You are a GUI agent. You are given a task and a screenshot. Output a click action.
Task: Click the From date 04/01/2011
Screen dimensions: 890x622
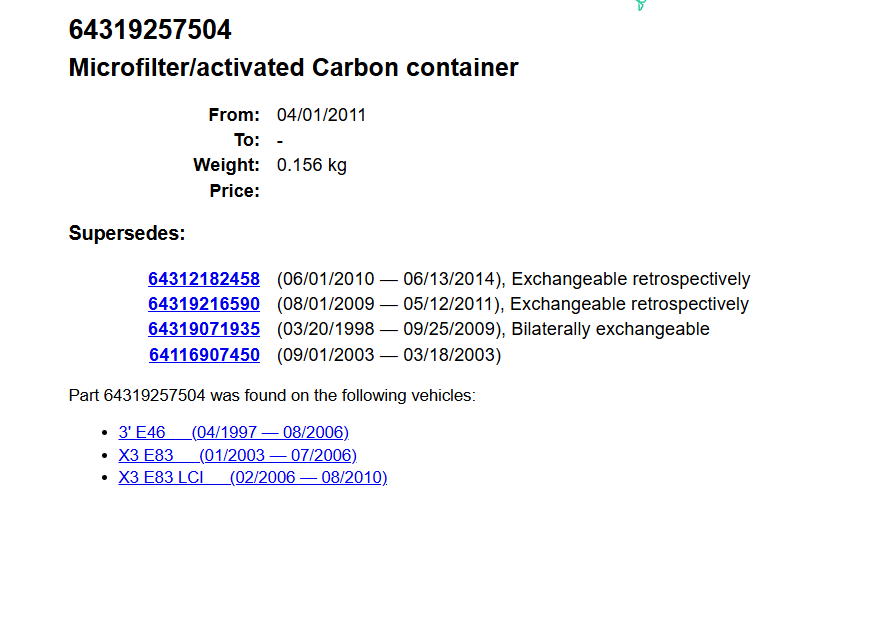click(x=321, y=115)
